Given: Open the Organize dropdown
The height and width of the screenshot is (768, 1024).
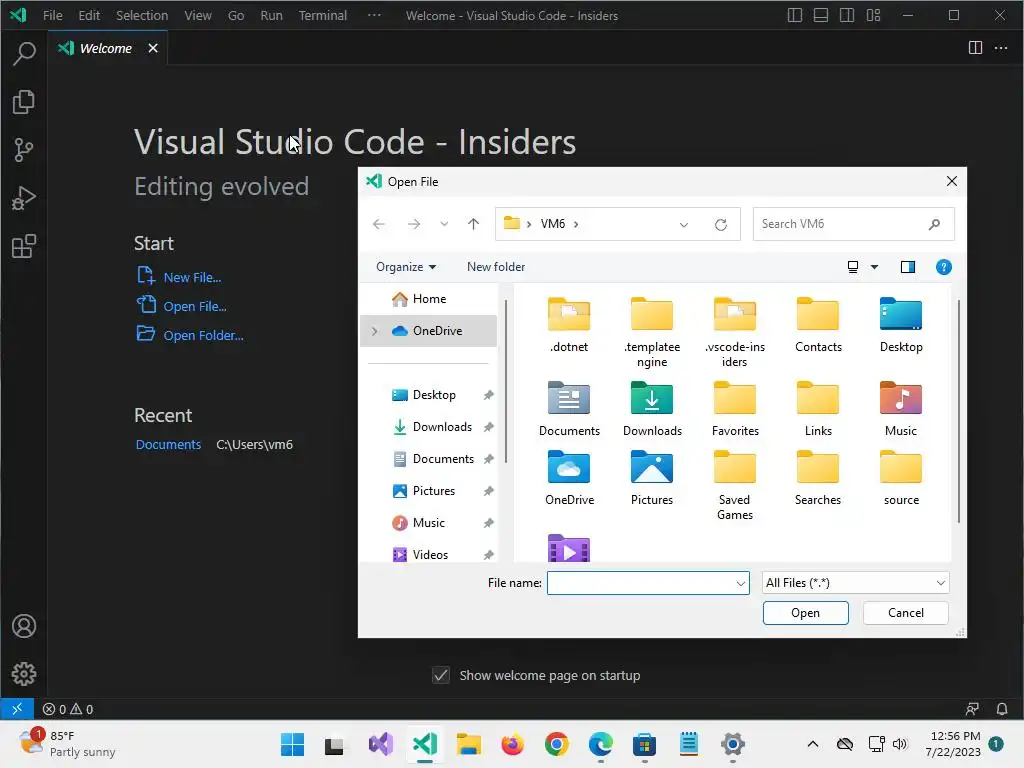Looking at the screenshot, I should pyautogui.click(x=406, y=267).
